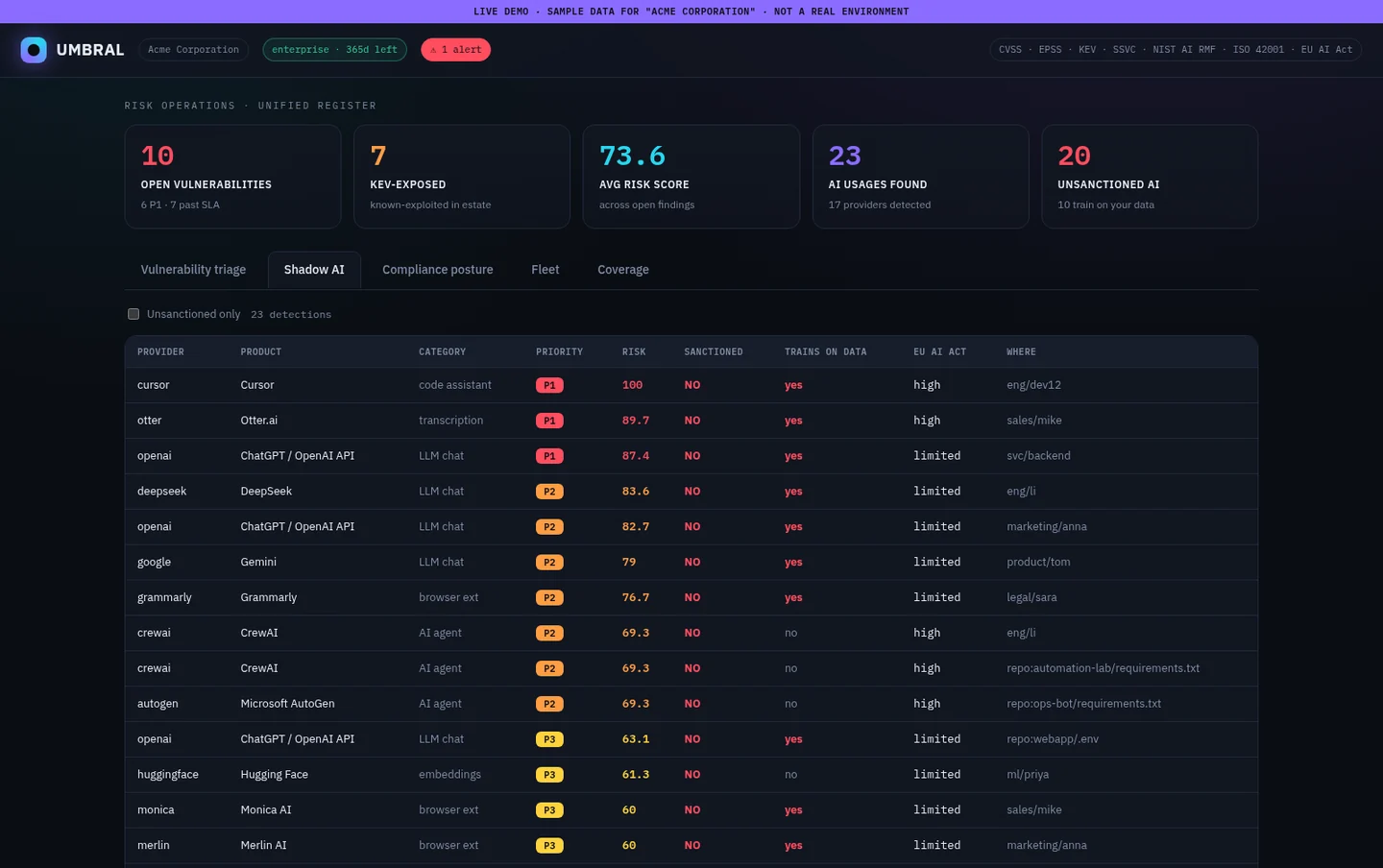This screenshot has width=1383, height=868.
Task: Click the legal/sara location cell
Action: coord(1031,598)
